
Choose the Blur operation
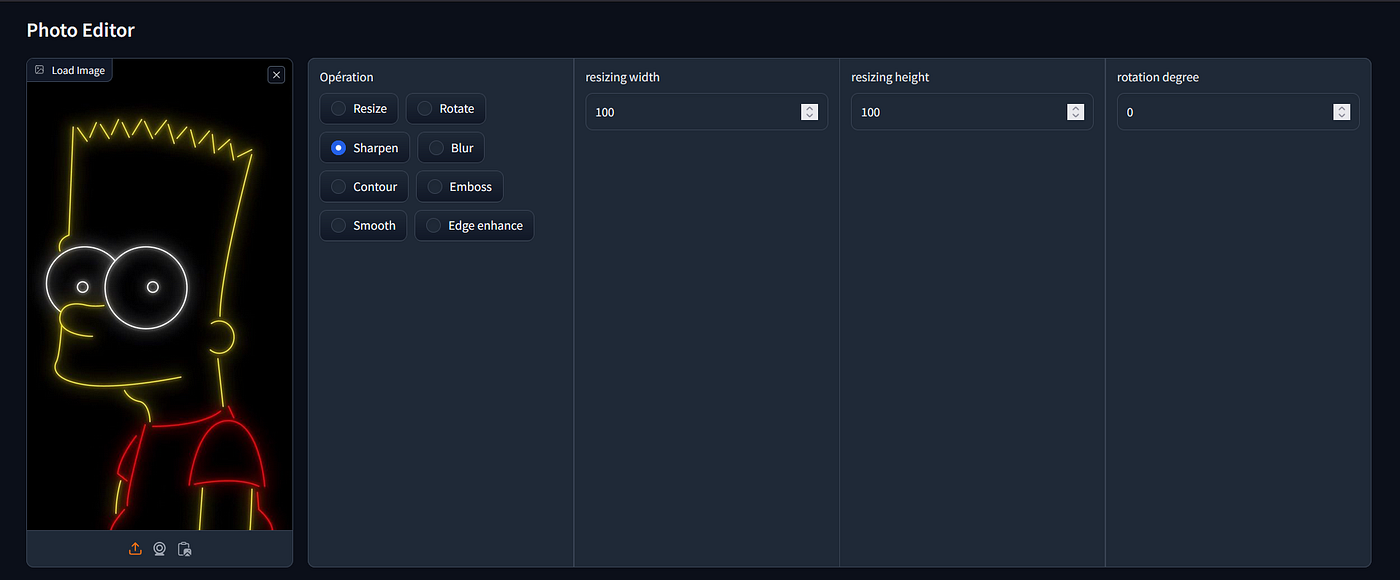(451, 148)
